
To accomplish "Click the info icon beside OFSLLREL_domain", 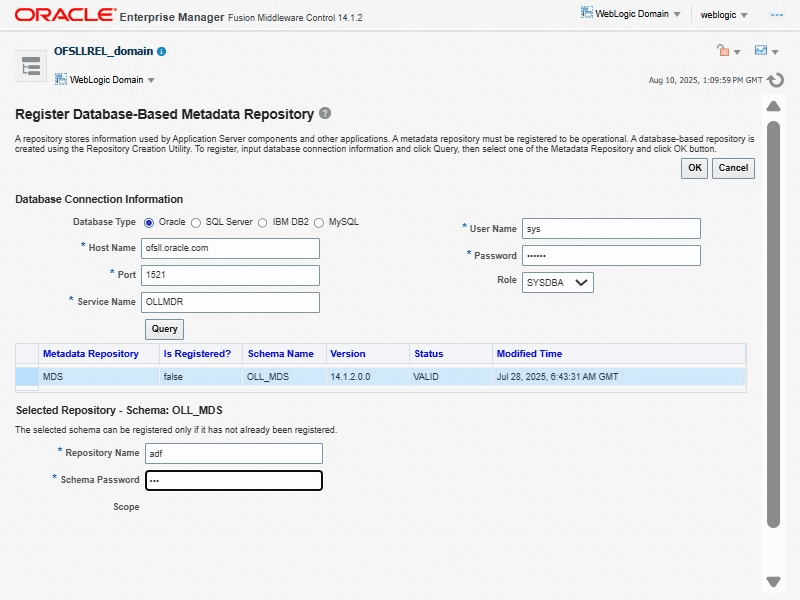I will point(162,52).
